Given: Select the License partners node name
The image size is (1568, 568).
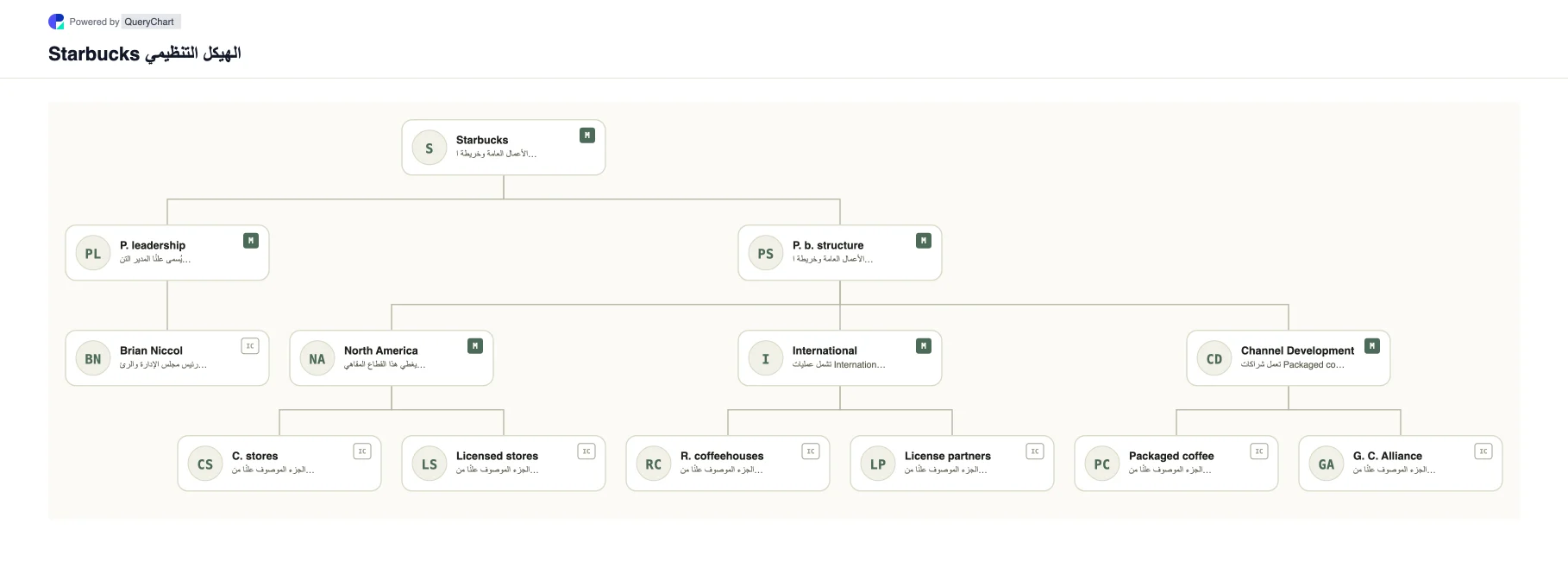Looking at the screenshot, I should (948, 456).
